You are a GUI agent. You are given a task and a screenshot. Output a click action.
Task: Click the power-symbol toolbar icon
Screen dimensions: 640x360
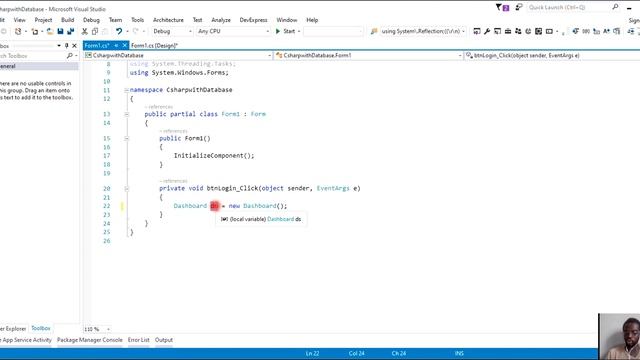point(528,31)
